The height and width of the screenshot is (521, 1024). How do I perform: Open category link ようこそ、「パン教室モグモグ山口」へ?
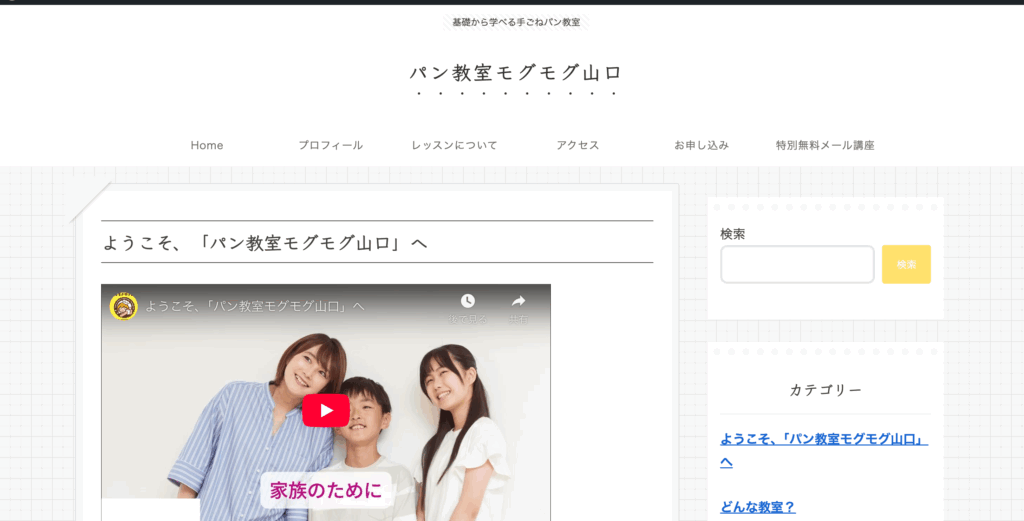tap(823, 440)
